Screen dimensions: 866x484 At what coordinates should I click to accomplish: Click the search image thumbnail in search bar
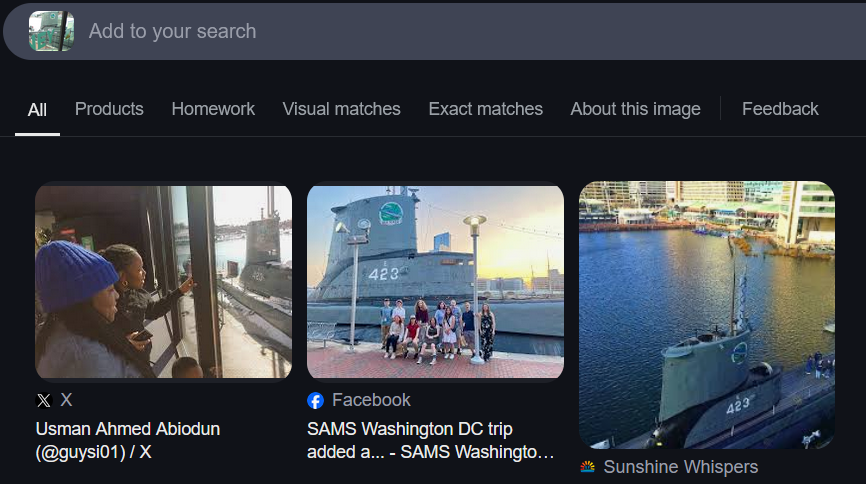pos(51,31)
